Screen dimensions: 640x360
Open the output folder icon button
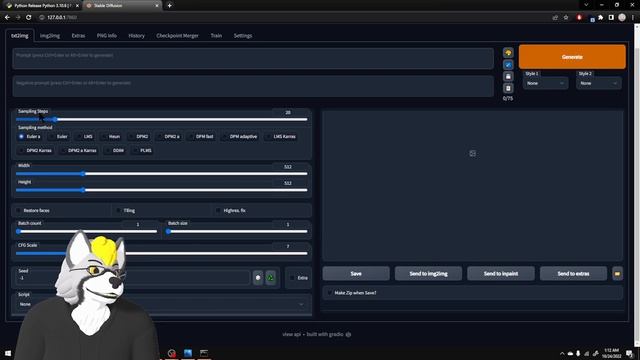[617, 273]
